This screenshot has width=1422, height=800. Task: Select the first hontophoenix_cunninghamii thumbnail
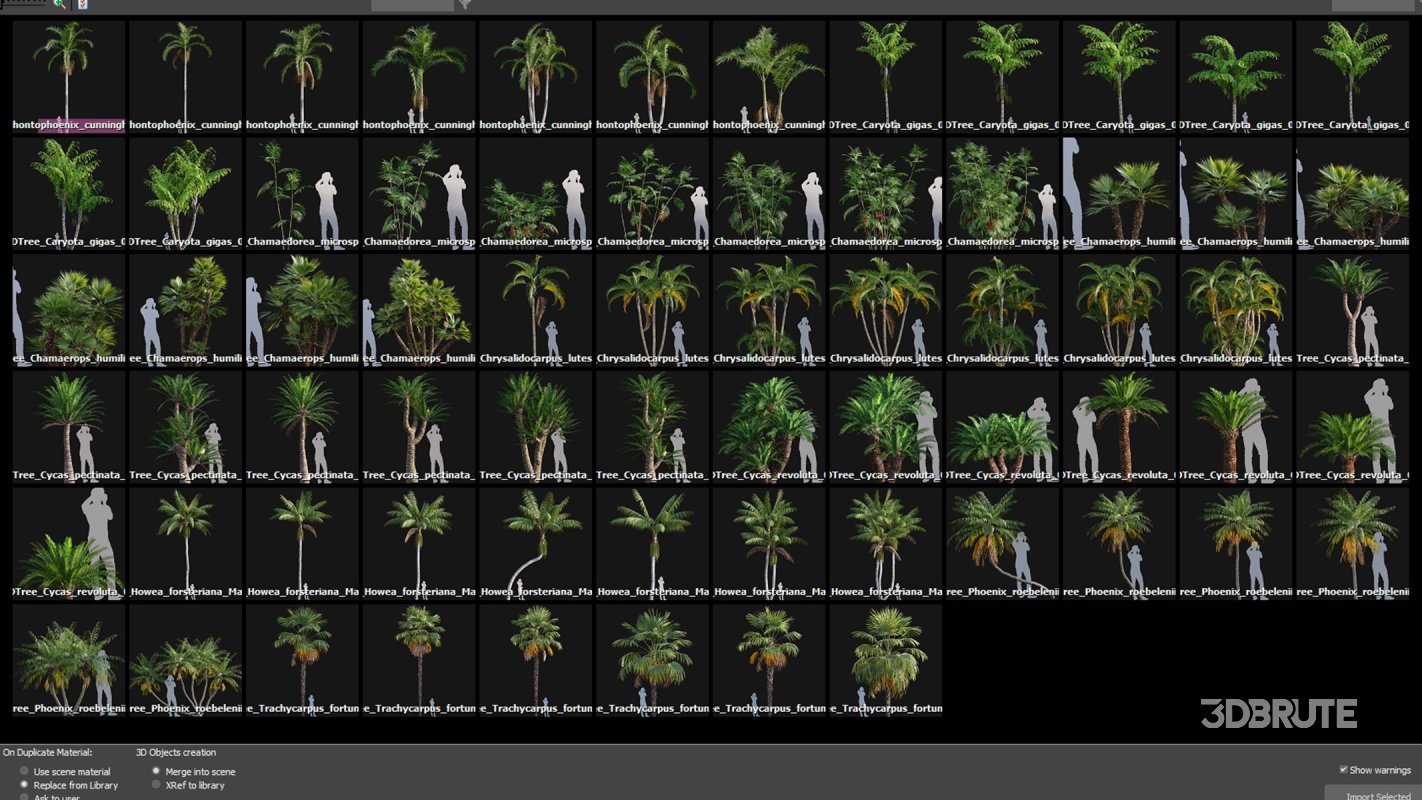pos(68,70)
